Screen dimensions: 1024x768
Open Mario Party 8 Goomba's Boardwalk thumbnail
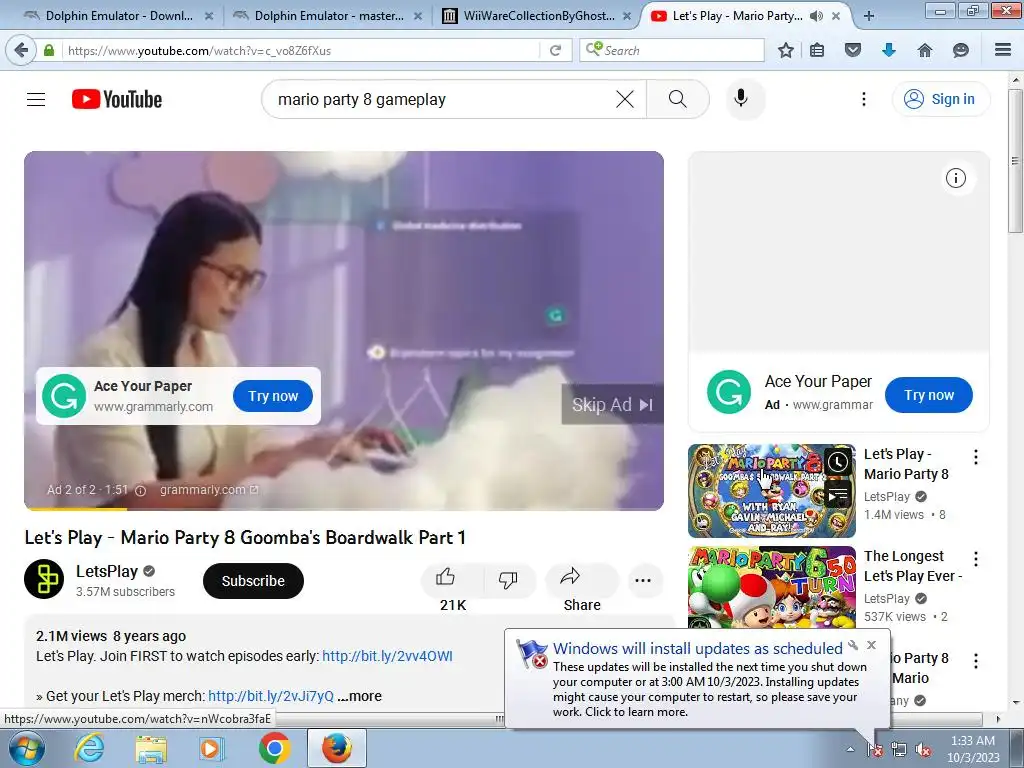point(771,490)
